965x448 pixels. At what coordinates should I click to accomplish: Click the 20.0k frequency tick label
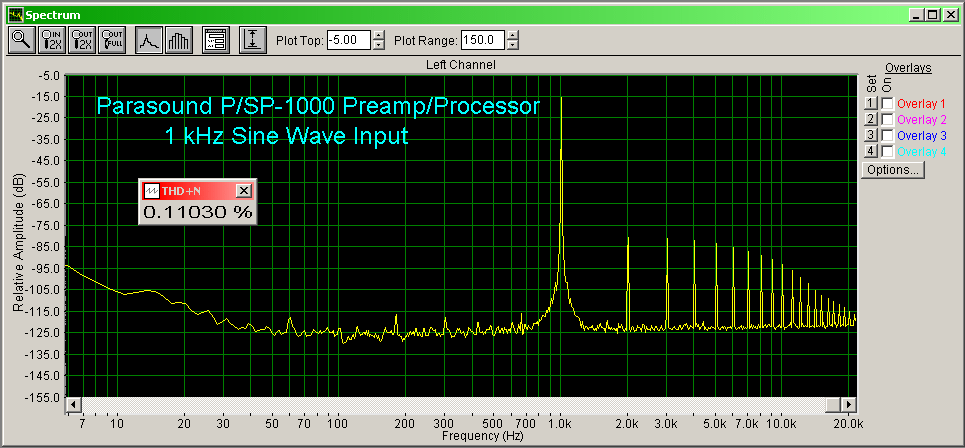(x=849, y=423)
